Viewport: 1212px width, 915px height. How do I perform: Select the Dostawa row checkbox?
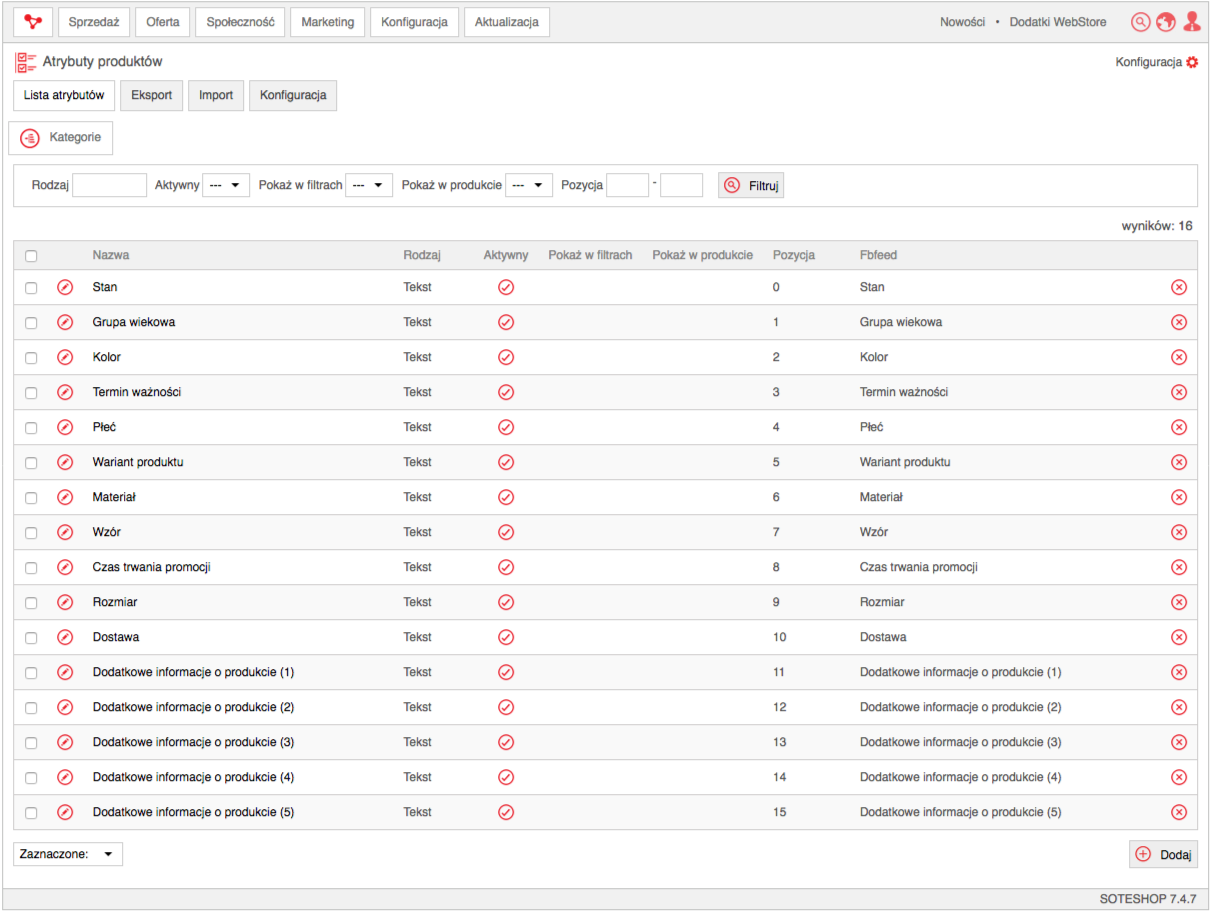click(x=31, y=638)
